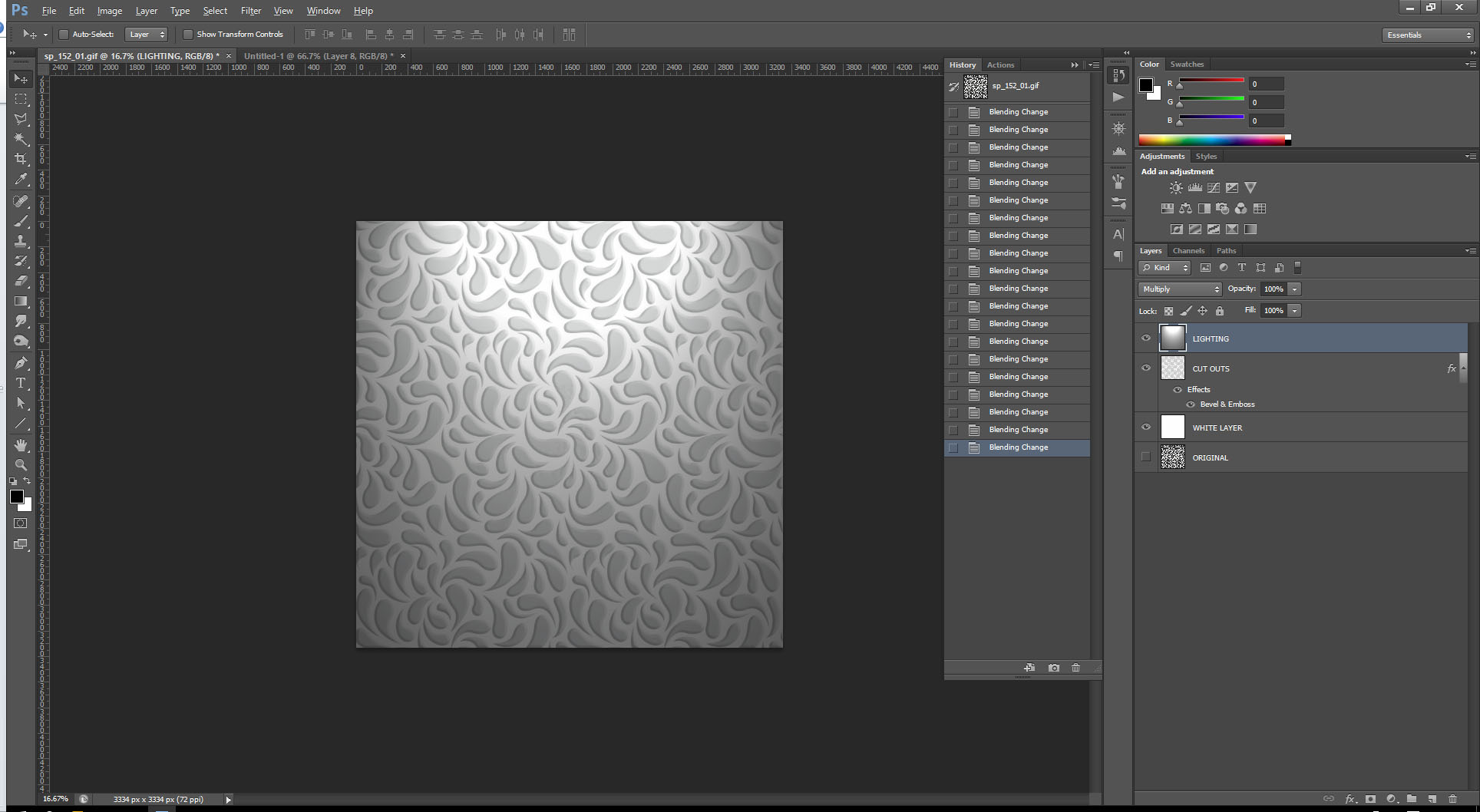Select the Brush tool
The height and width of the screenshot is (812, 1480).
click(x=21, y=221)
